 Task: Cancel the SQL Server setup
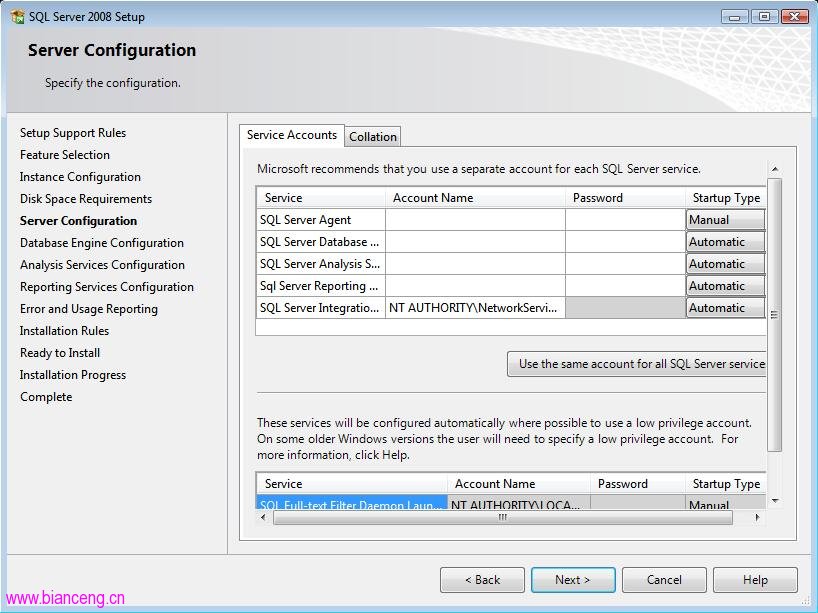[x=664, y=580]
